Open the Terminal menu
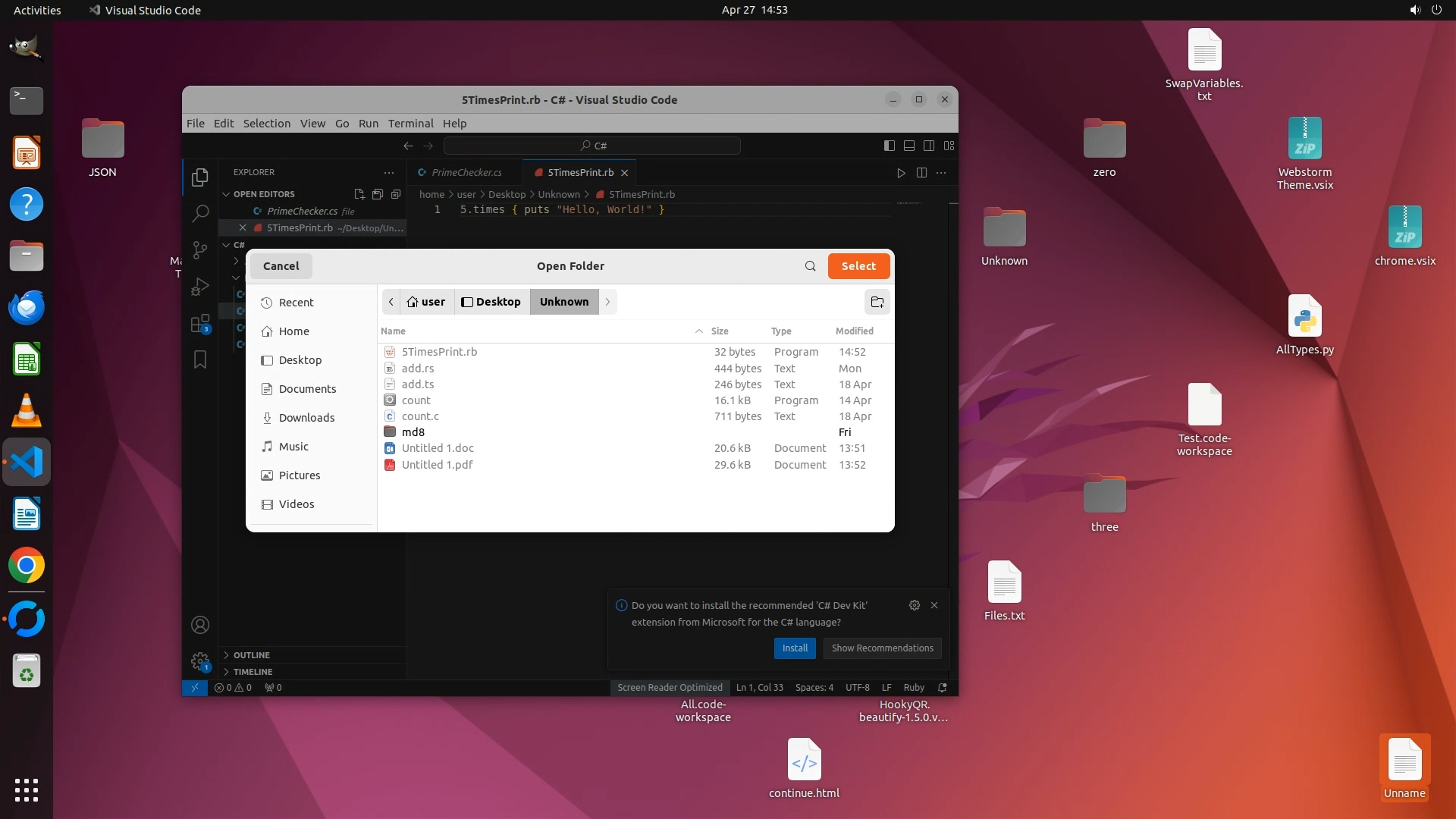The image size is (1456, 819). [x=410, y=124]
